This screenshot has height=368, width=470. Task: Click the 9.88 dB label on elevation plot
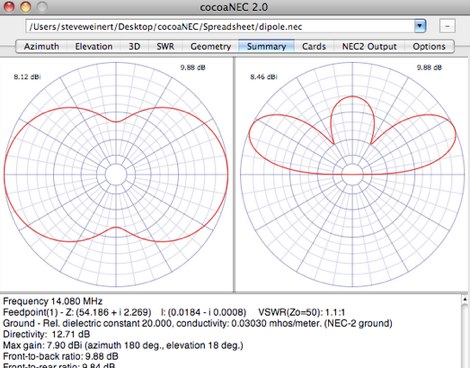tap(429, 68)
